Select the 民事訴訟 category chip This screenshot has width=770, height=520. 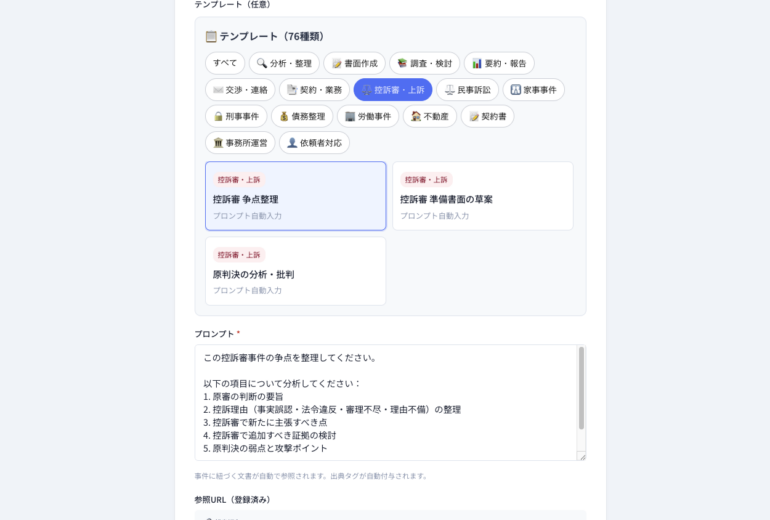pos(467,90)
